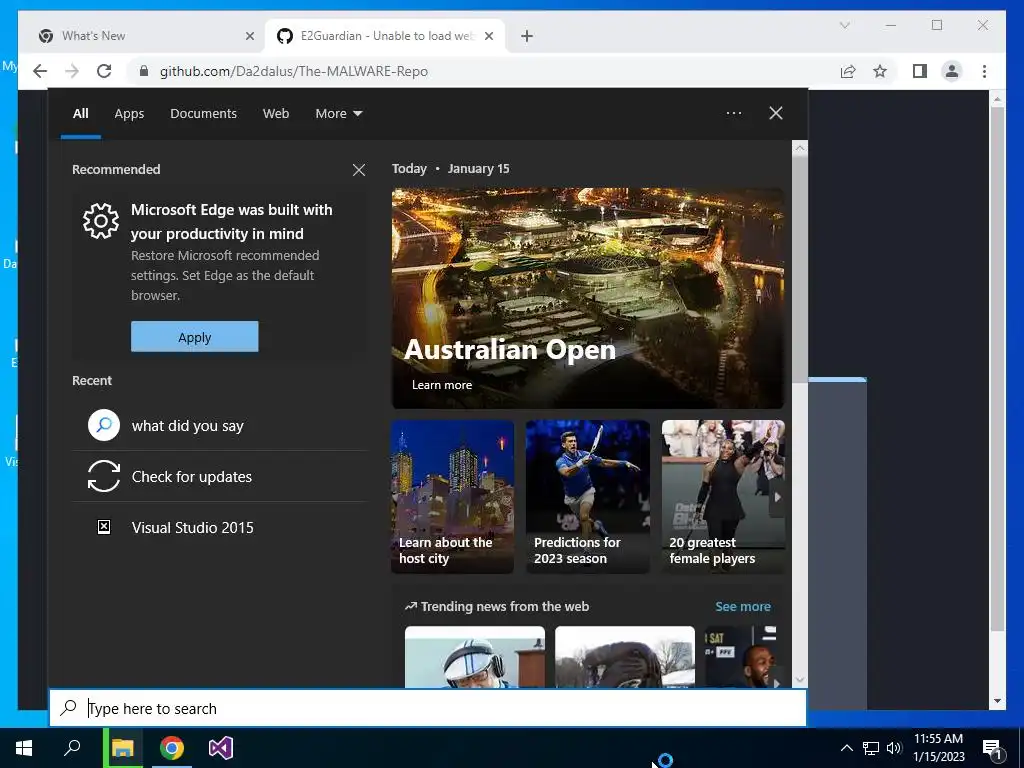1024x768 pixels.
Task: Click the padlock site info icon
Action: click(x=144, y=71)
